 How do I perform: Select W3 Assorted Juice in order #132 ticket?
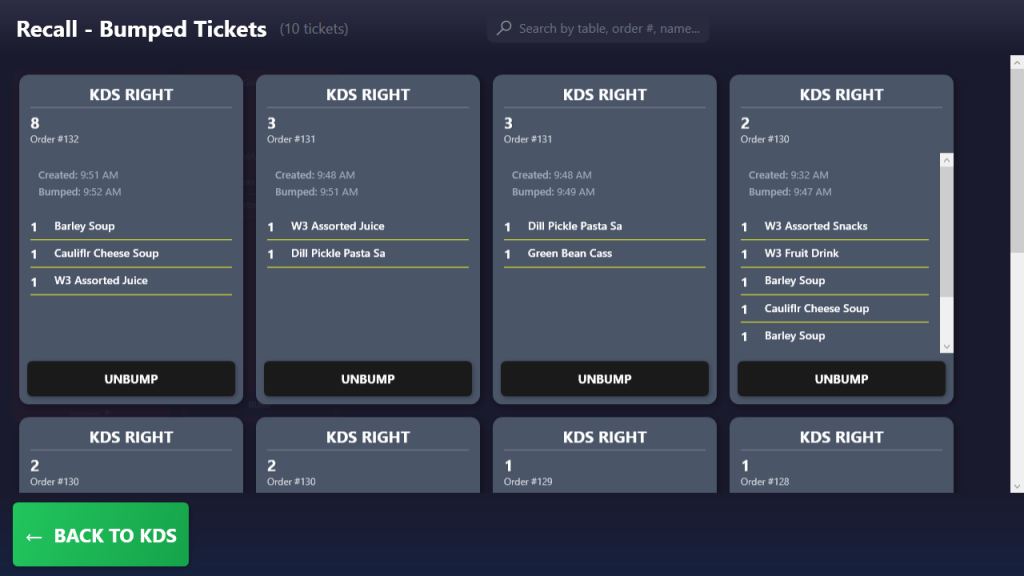tap(101, 281)
